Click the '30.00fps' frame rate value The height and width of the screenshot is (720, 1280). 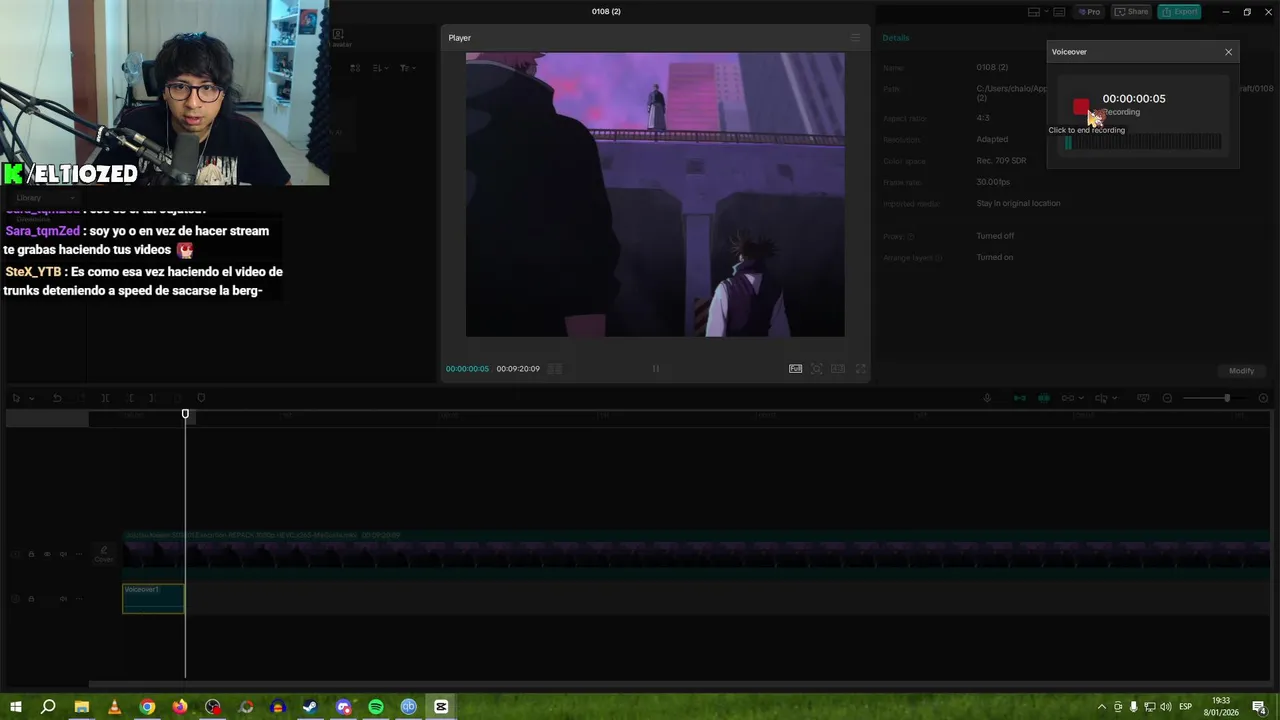click(993, 182)
